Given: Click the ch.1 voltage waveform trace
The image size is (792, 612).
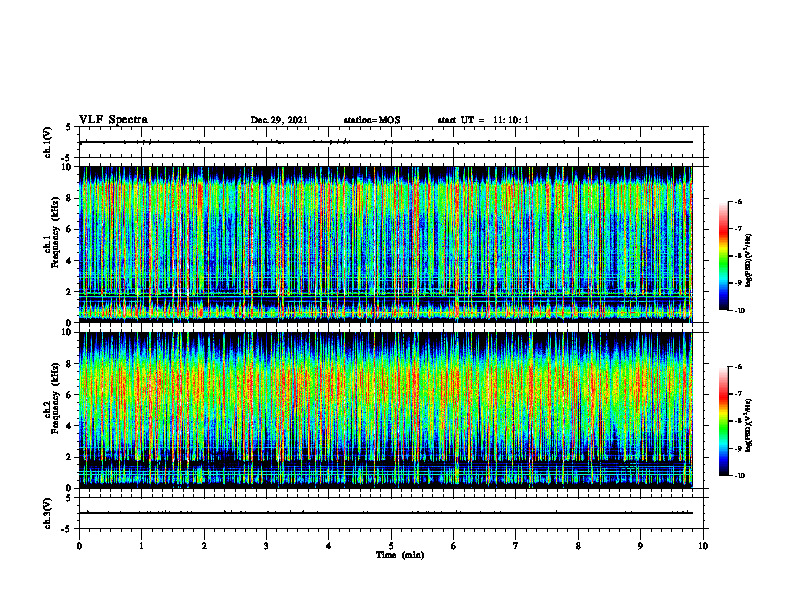Looking at the screenshot, I should (x=386, y=142).
